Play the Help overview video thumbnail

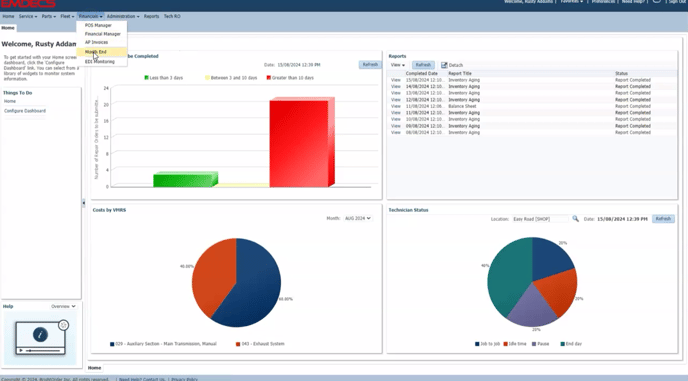tap(41, 338)
